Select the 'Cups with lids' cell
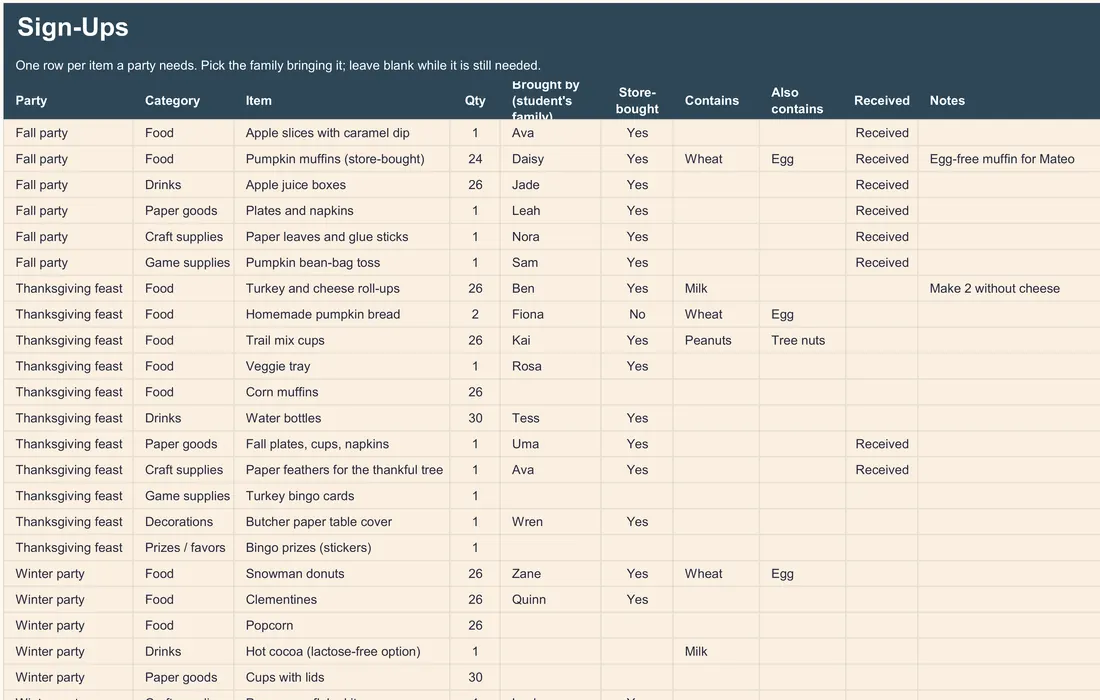 tap(342, 678)
